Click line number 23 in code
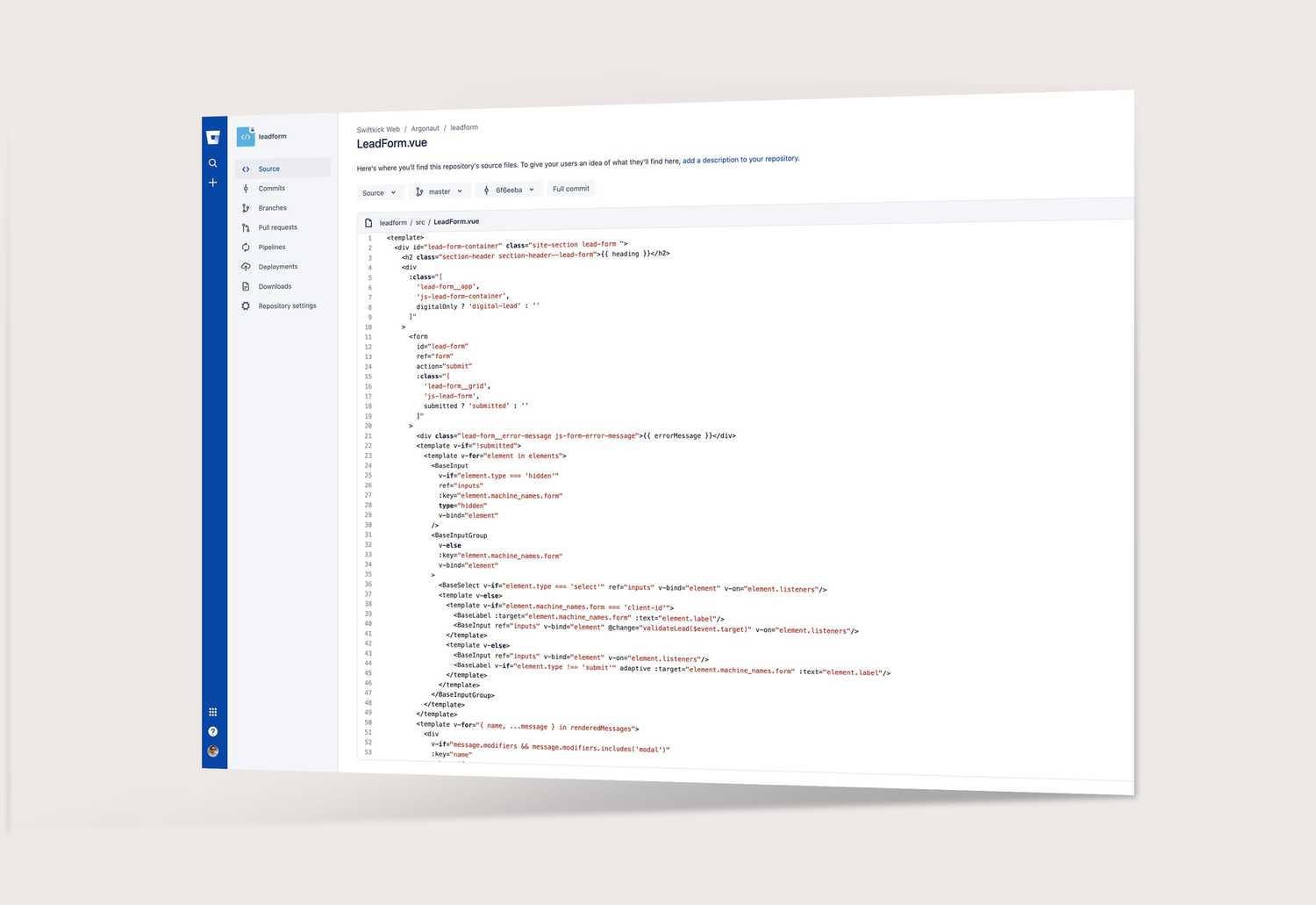 [368, 456]
